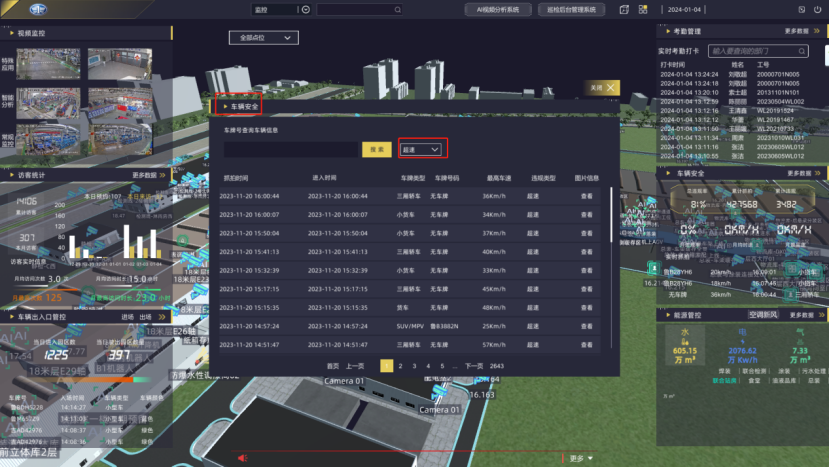Click the red speaker icon on bottom bar
830x467 pixels.
[x=241, y=458]
